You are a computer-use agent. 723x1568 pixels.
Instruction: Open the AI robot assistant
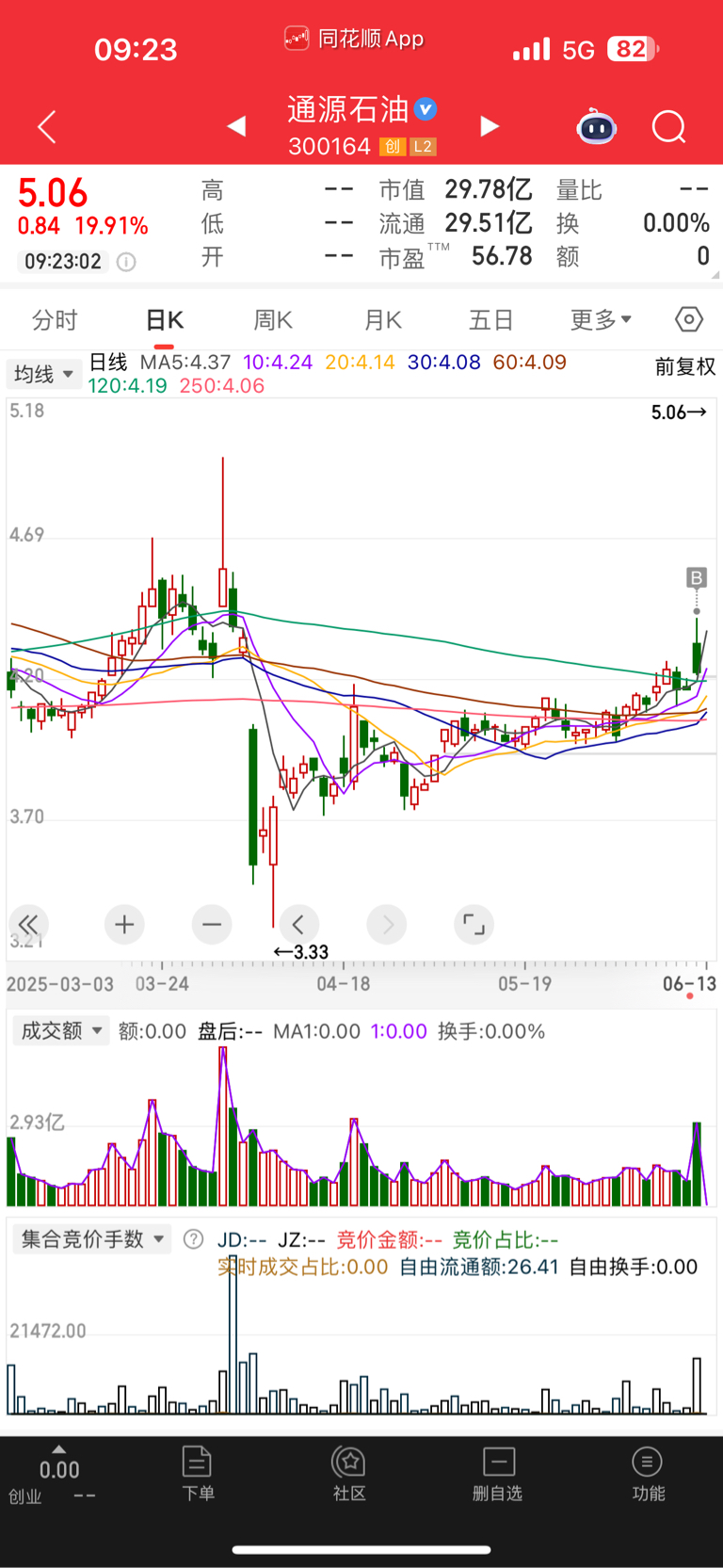pyautogui.click(x=596, y=126)
